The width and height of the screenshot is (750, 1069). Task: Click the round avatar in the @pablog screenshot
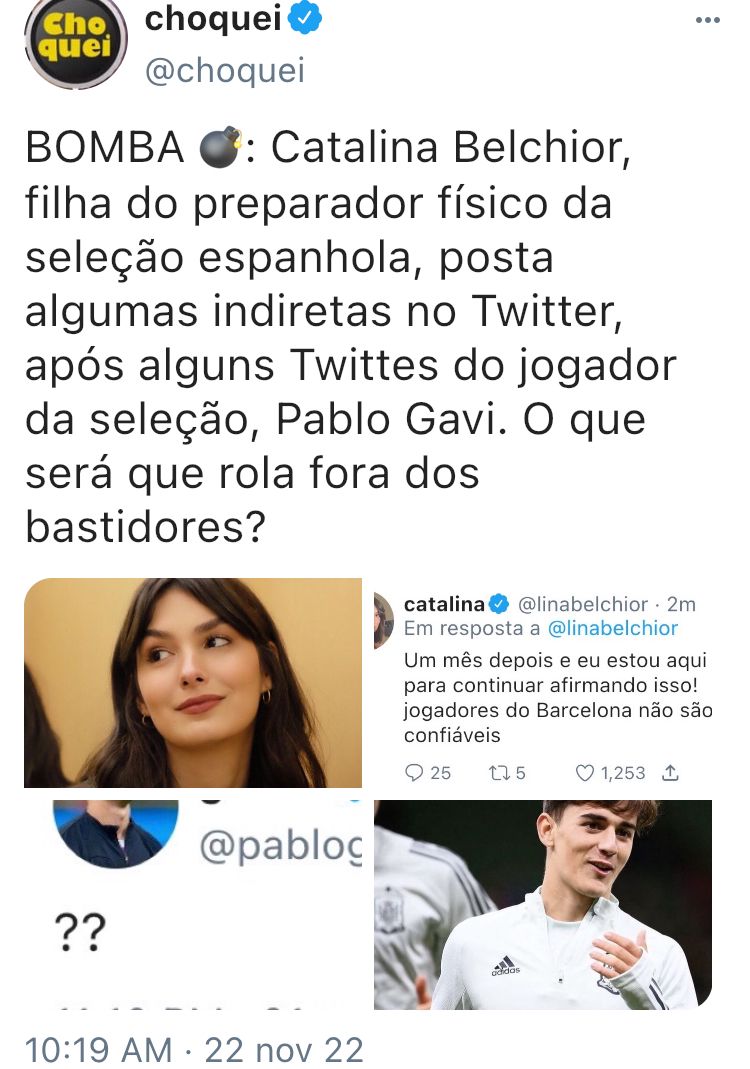coord(115,833)
